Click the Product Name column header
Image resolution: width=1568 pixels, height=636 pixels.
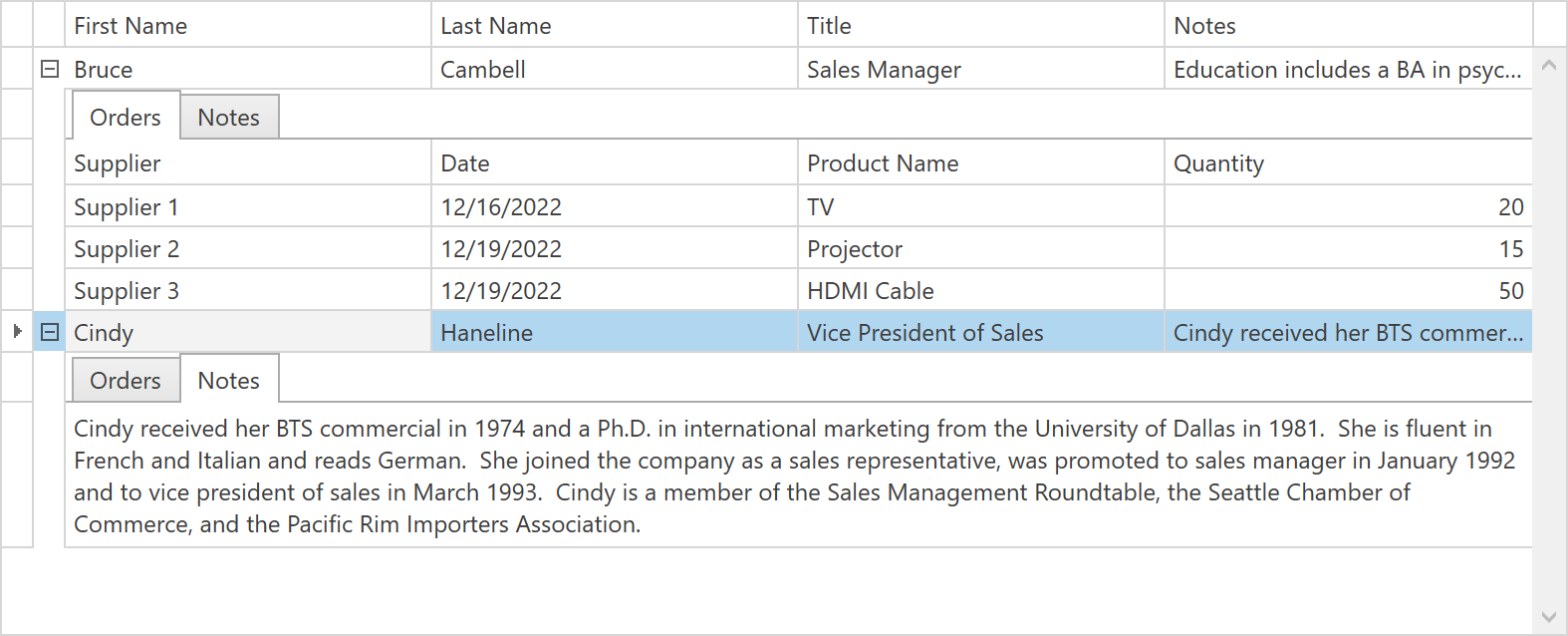pyautogui.click(x=980, y=163)
